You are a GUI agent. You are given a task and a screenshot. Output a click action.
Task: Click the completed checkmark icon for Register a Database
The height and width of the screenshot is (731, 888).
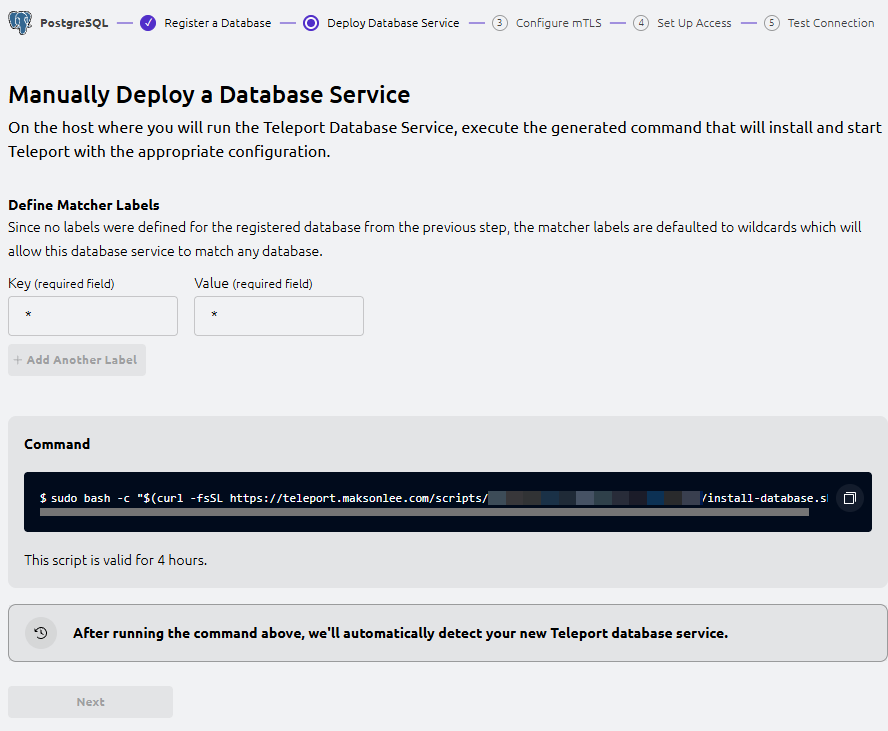coord(148,23)
